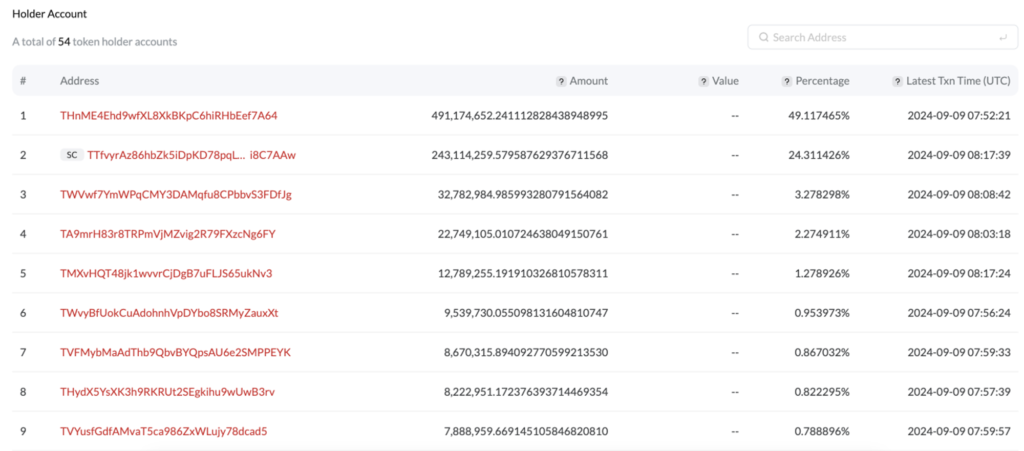Image resolution: width=1024 pixels, height=451 pixels.
Task: Open the Value column help icon
Action: coord(703,82)
